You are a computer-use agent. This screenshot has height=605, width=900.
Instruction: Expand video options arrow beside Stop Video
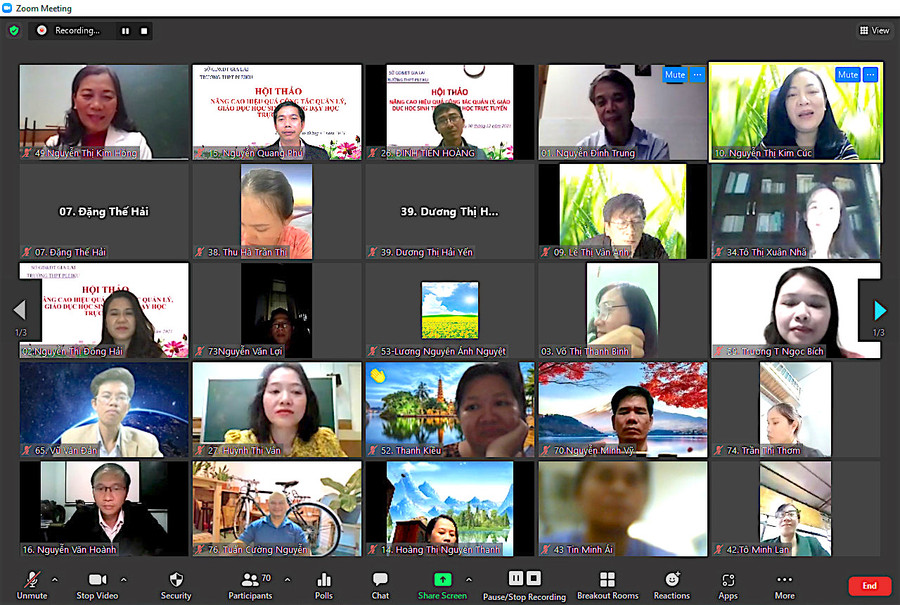124,579
